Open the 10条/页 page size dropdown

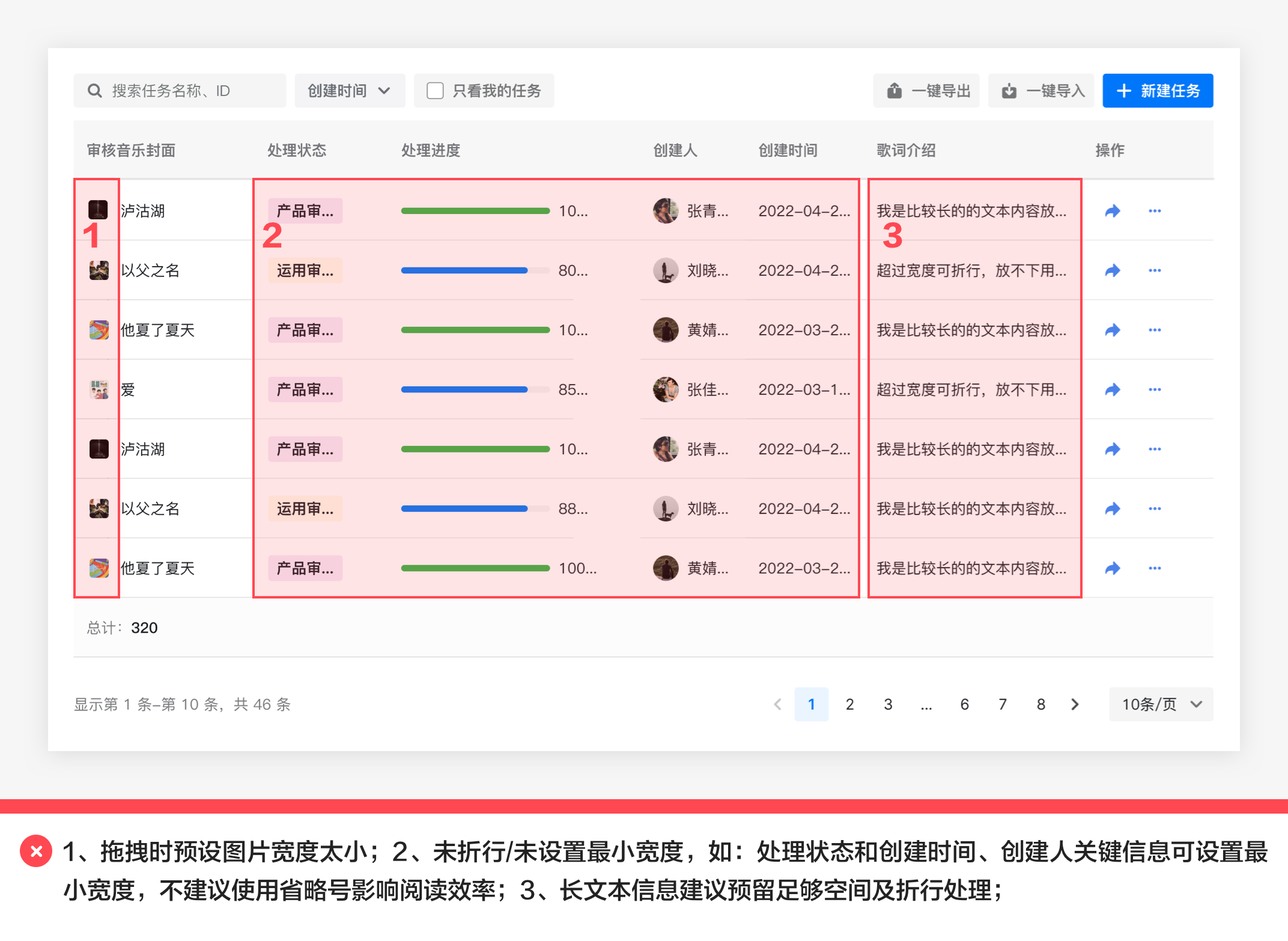point(1160,704)
